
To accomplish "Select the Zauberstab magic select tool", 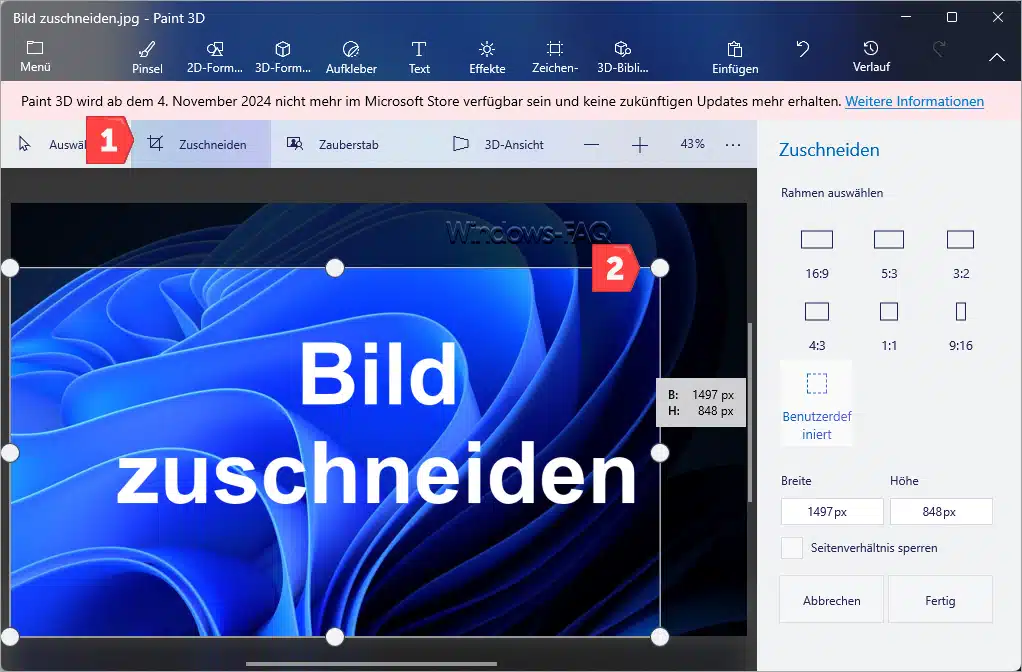I will coord(333,144).
